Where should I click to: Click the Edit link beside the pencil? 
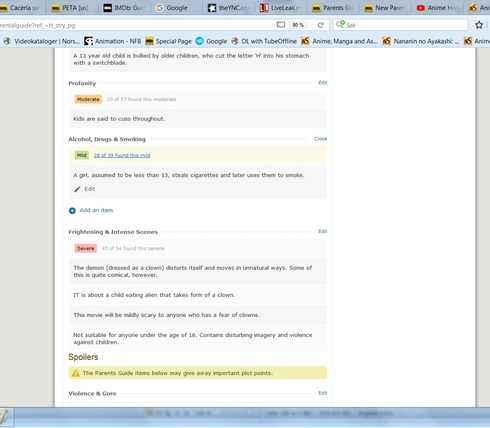(x=90, y=189)
